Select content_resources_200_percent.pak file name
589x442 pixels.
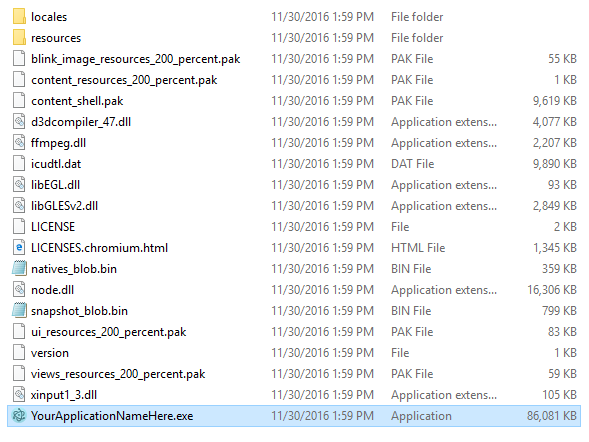[x=124, y=80]
